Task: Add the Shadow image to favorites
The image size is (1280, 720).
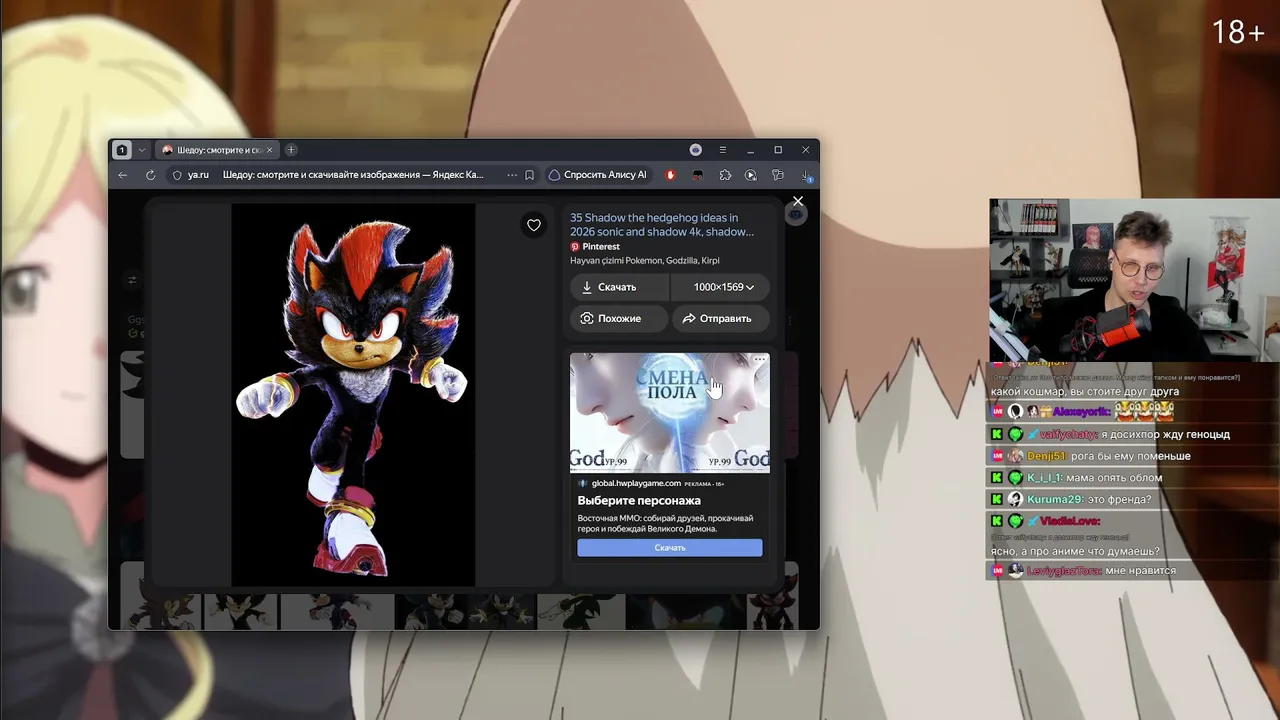Action: pyautogui.click(x=534, y=225)
